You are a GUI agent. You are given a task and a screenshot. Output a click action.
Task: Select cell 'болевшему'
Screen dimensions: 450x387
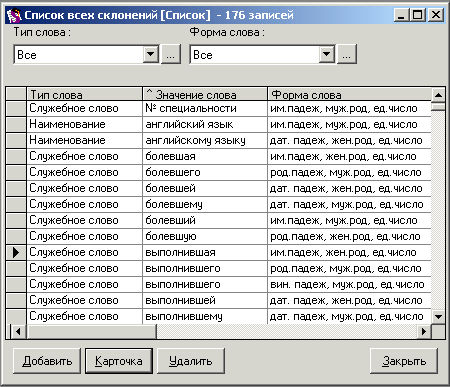205,204
